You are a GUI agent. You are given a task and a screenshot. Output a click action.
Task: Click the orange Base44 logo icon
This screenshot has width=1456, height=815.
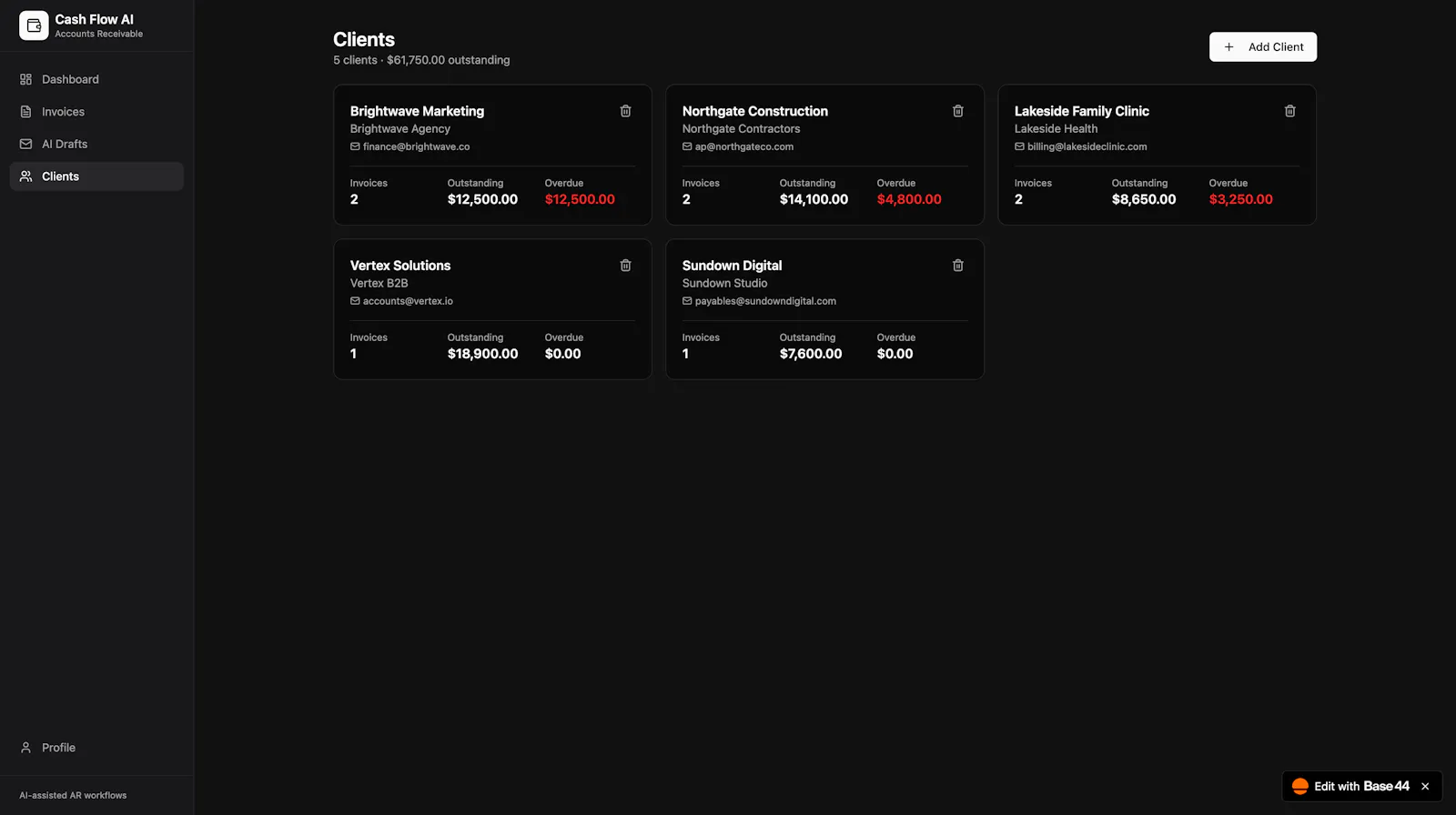1300,787
